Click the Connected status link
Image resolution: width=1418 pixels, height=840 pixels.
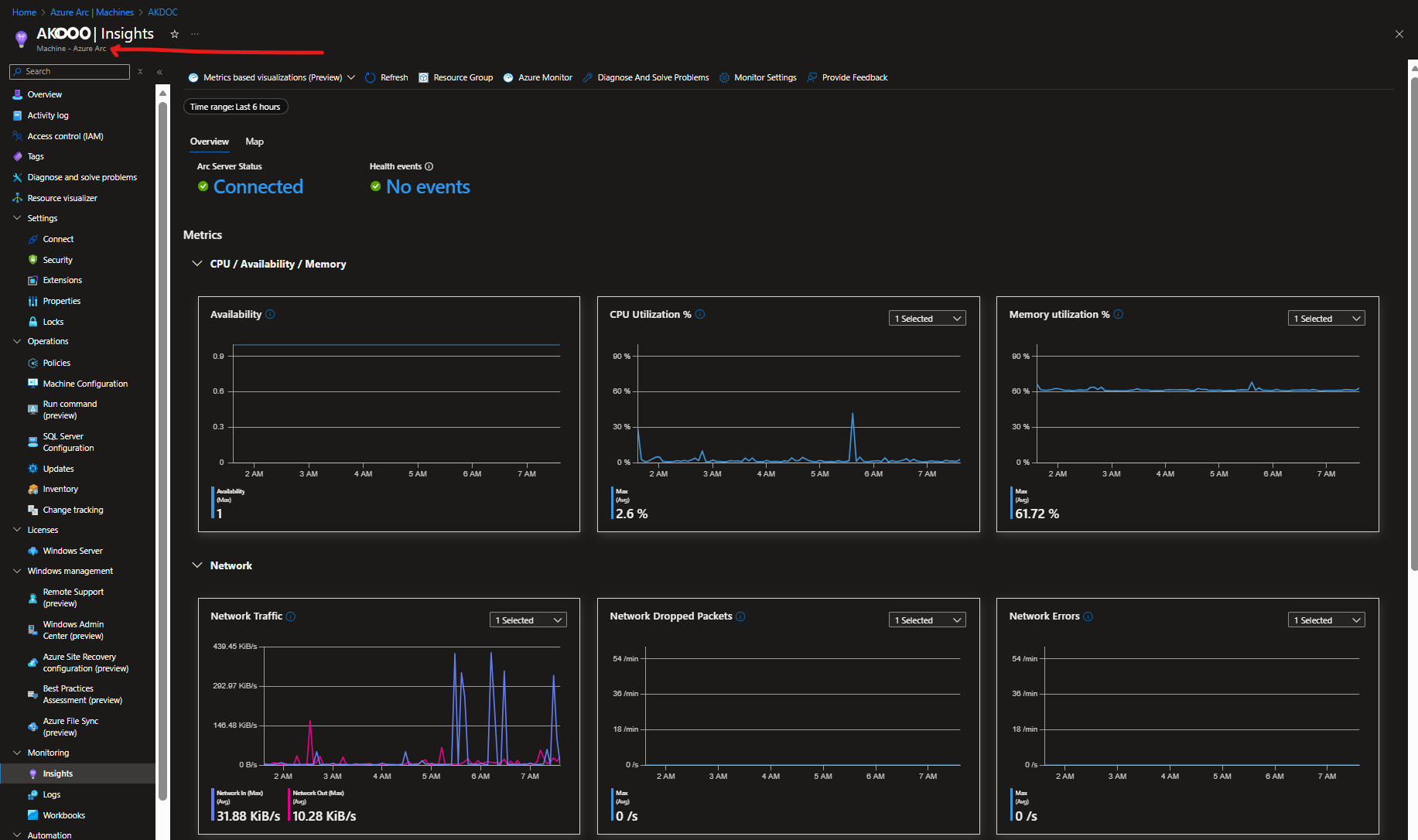(258, 187)
